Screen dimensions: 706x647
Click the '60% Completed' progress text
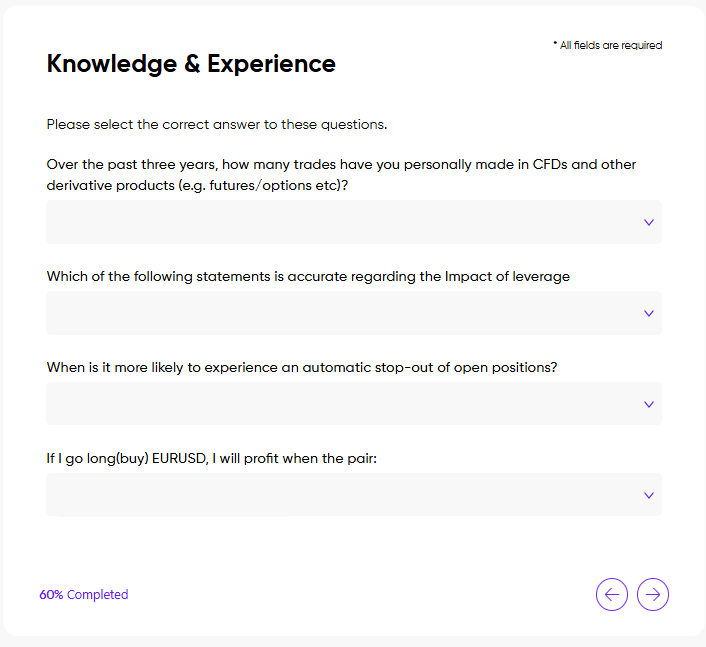pos(84,594)
